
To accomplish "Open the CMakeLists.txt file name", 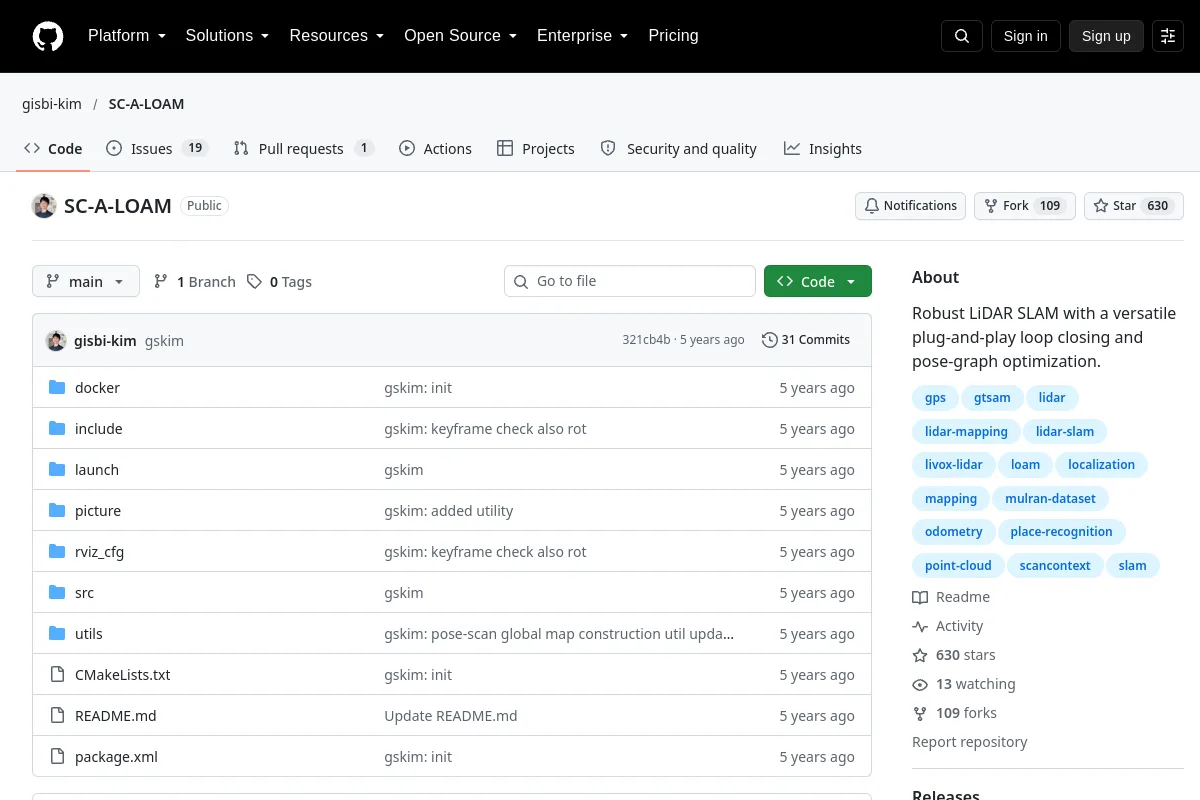I will [123, 675].
